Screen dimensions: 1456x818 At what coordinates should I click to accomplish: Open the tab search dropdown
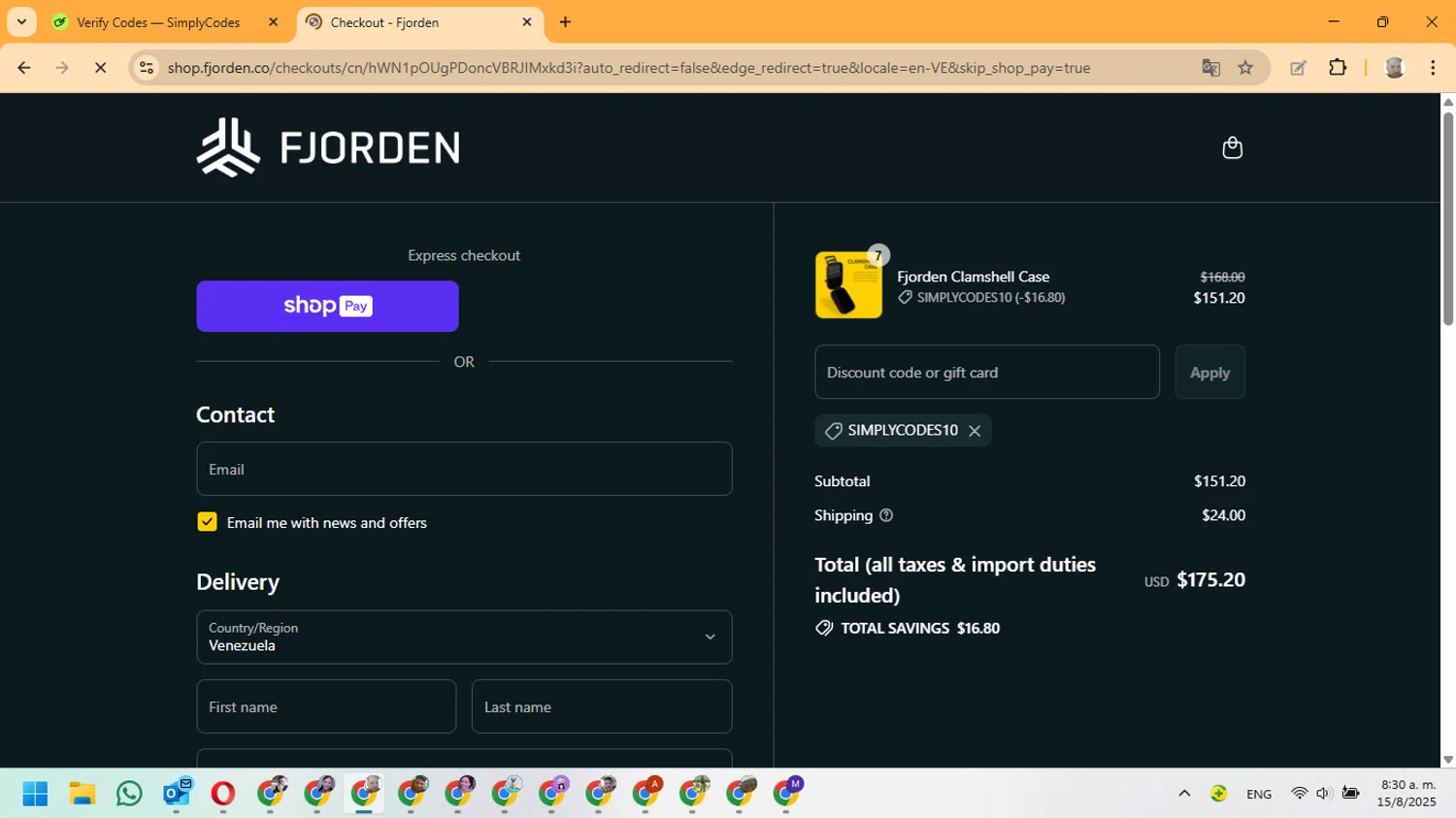(21, 22)
